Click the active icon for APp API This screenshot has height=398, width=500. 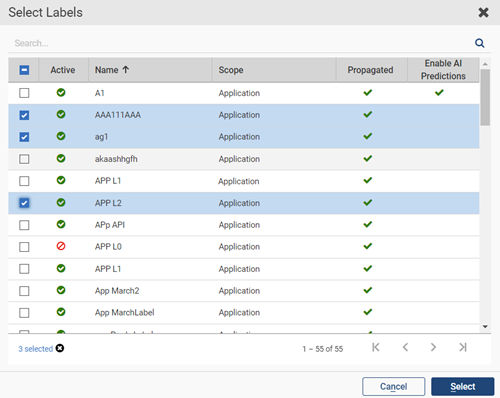pos(61,224)
